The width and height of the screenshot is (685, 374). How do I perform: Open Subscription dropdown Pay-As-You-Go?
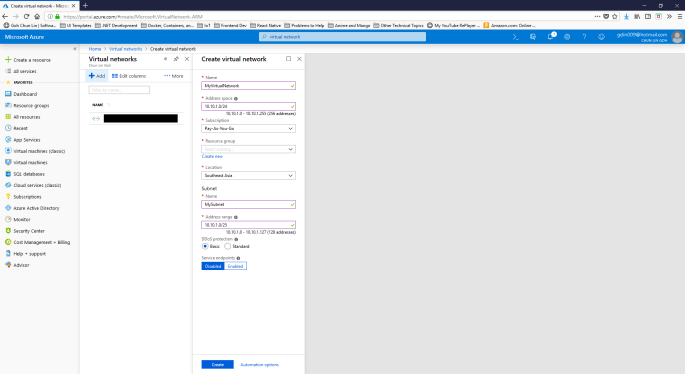(248, 128)
